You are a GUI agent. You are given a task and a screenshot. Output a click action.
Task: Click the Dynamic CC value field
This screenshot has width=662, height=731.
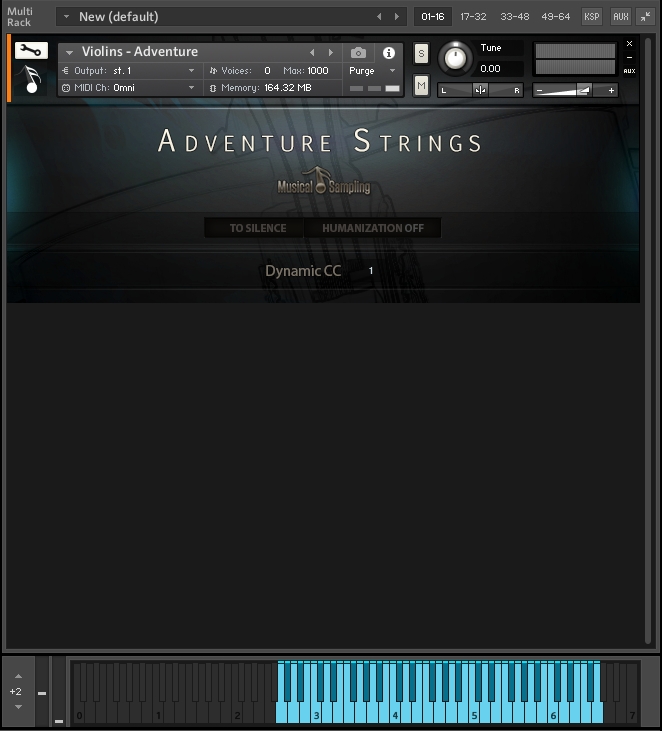[371, 271]
